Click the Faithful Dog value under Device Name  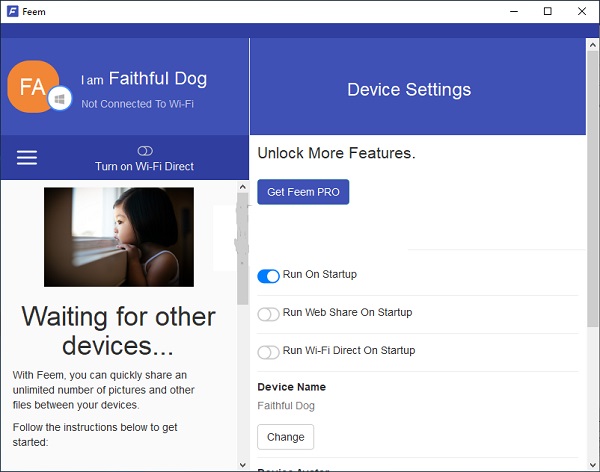tap(286, 406)
